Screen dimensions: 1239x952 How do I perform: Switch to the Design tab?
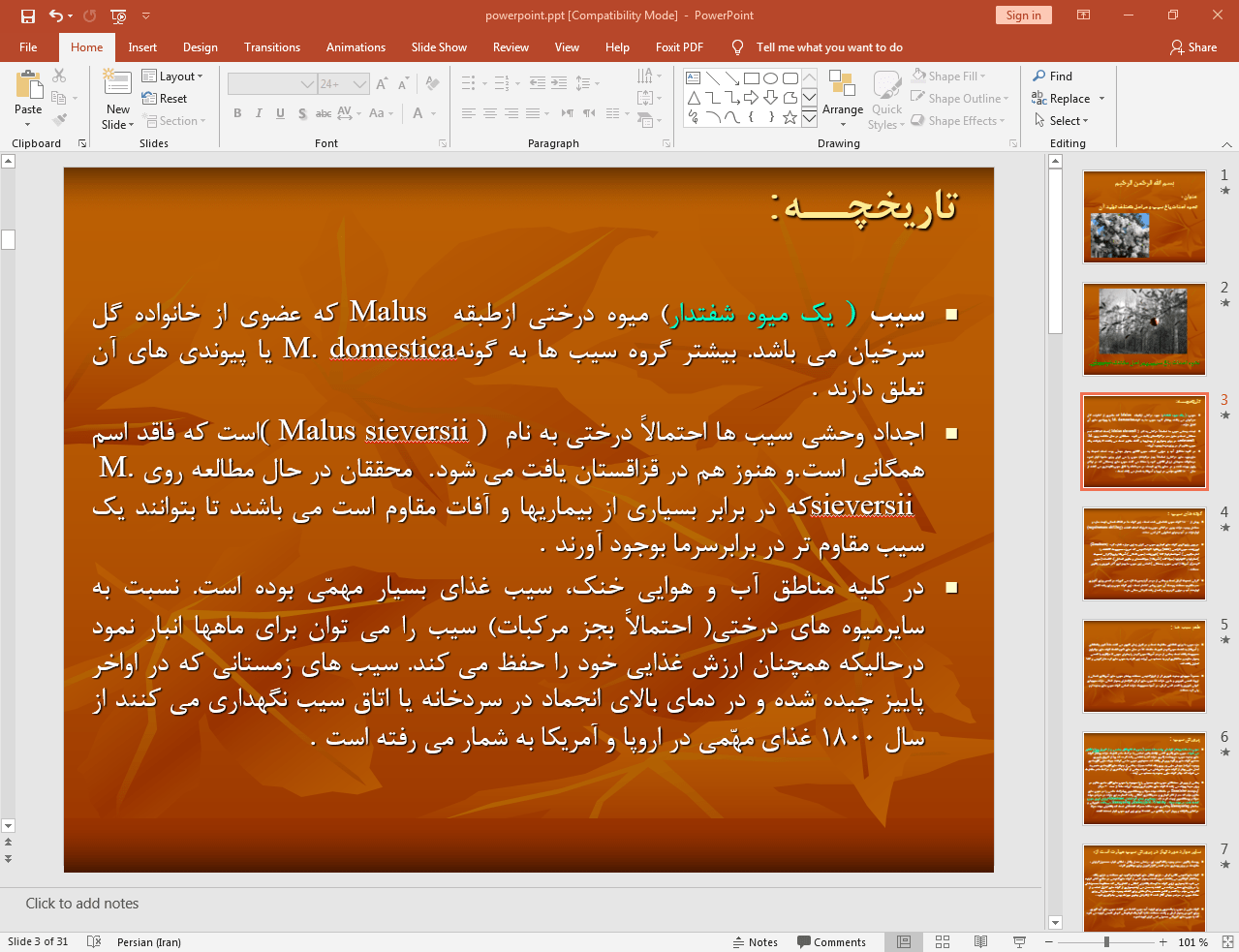pyautogui.click(x=201, y=47)
